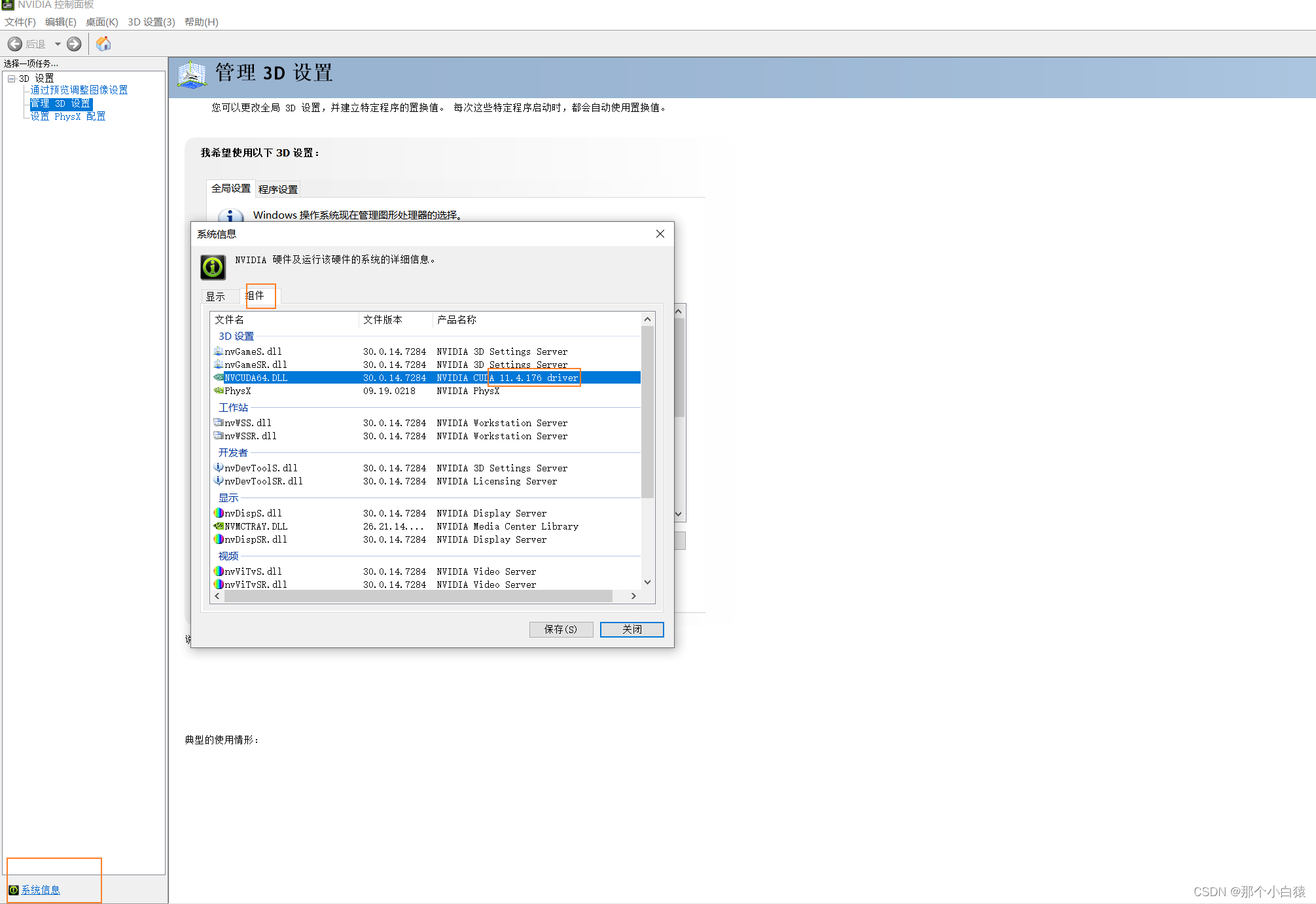
Task: Click the nvWSSR.dll file icon
Action: (219, 436)
